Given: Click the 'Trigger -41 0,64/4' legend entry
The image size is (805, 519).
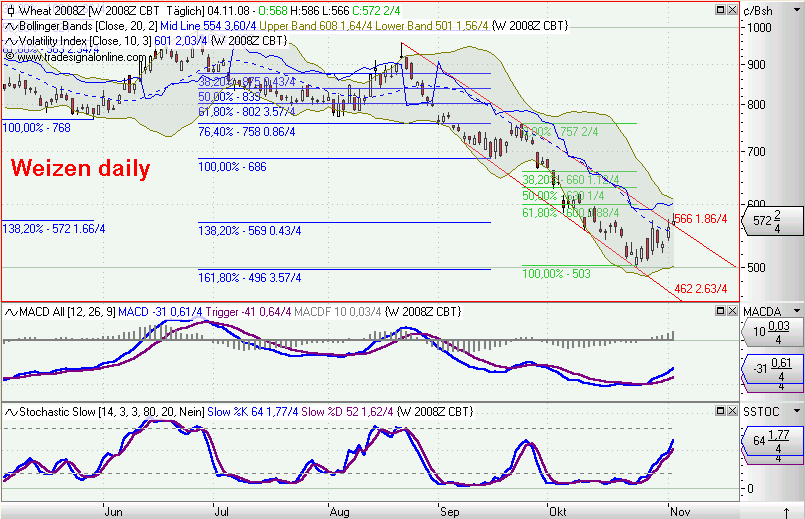Looking at the screenshot, I should [248, 312].
